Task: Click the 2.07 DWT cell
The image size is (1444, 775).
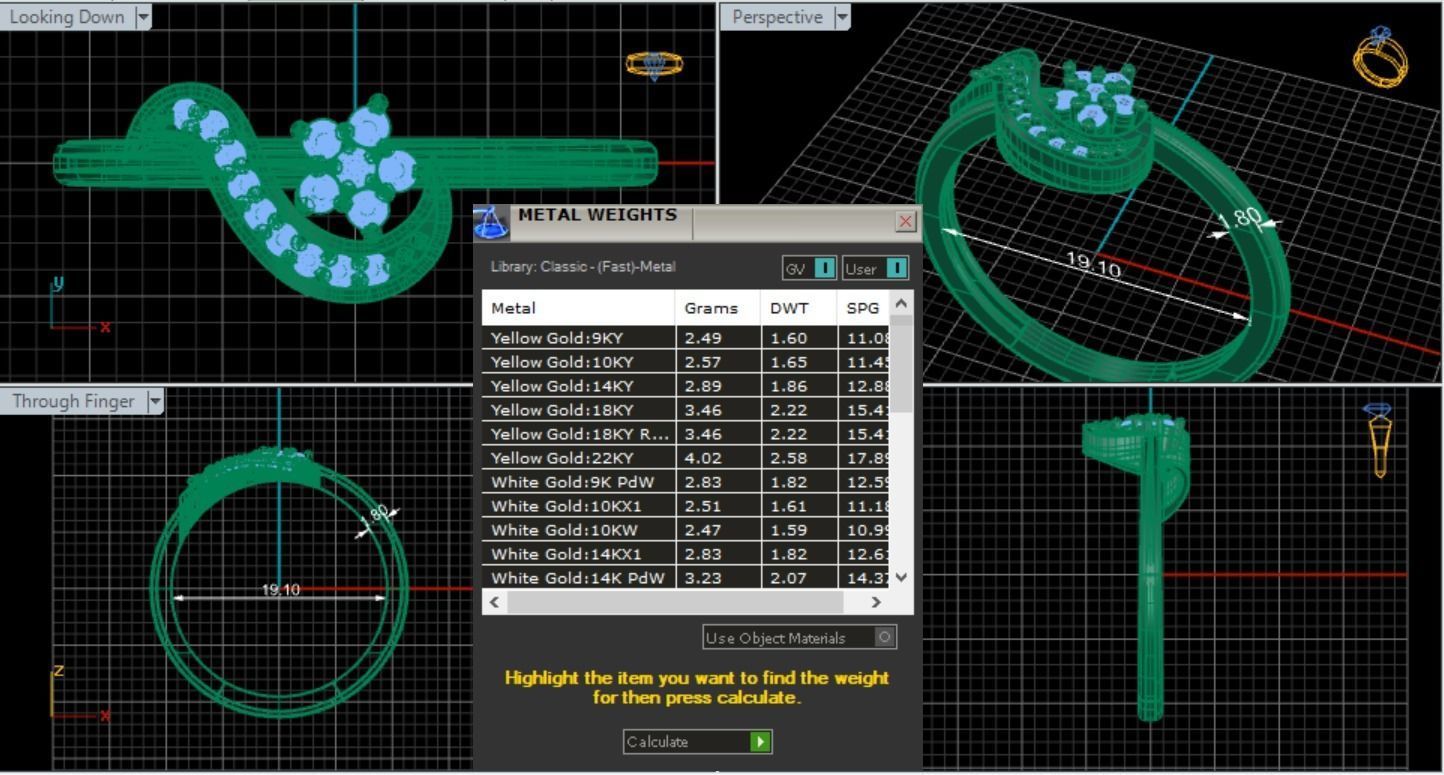Action: pos(799,578)
